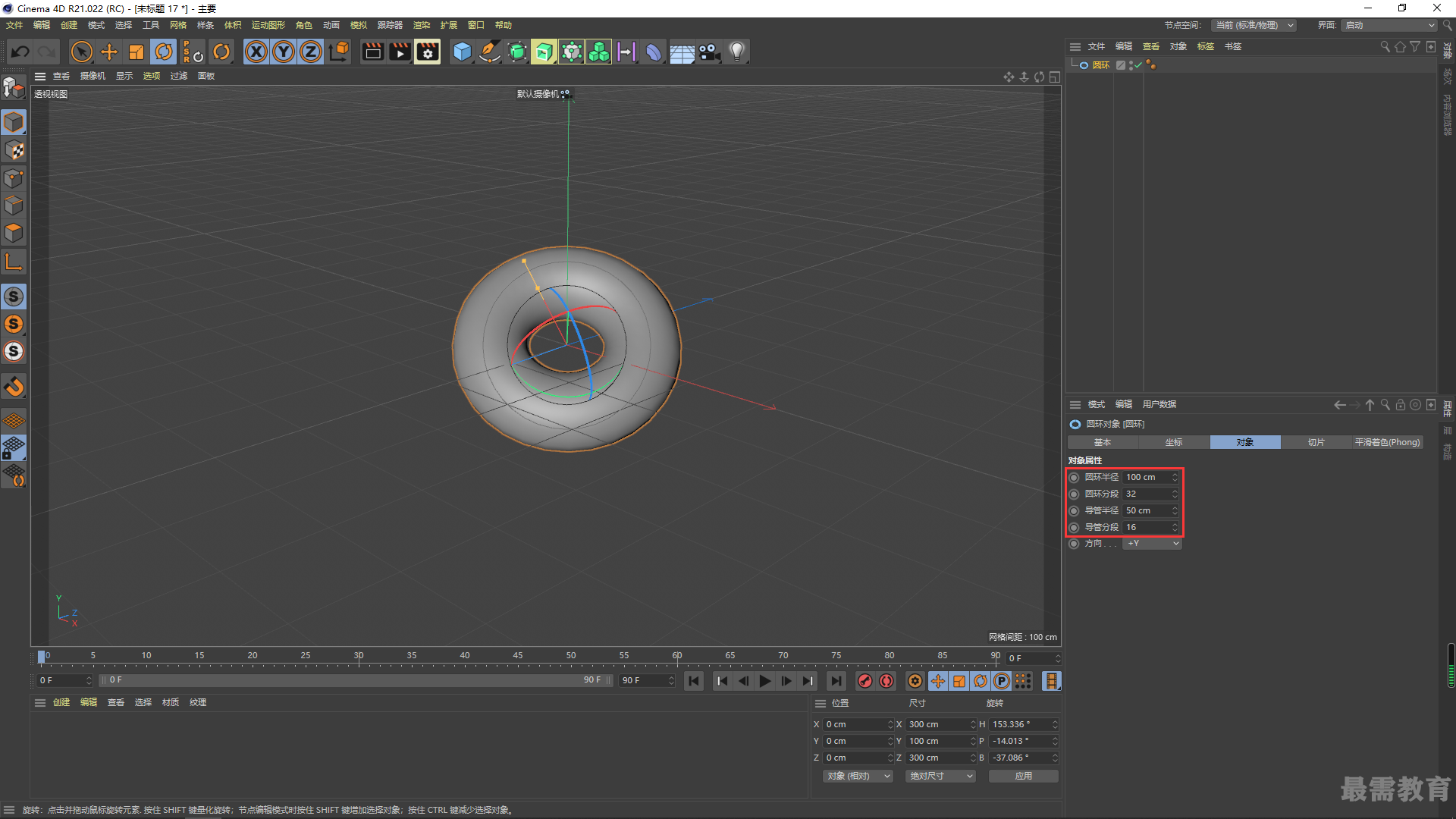
Task: Toggle the position key P button
Action: click(1002, 681)
